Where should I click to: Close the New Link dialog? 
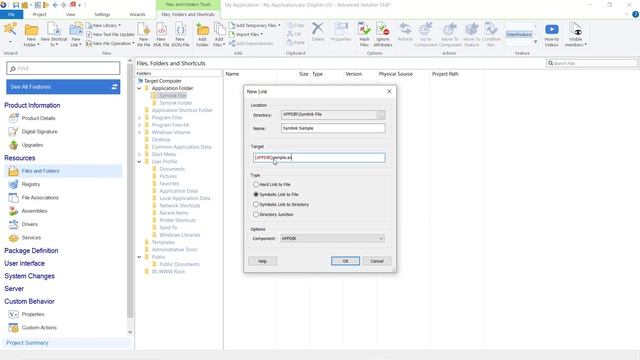point(389,91)
